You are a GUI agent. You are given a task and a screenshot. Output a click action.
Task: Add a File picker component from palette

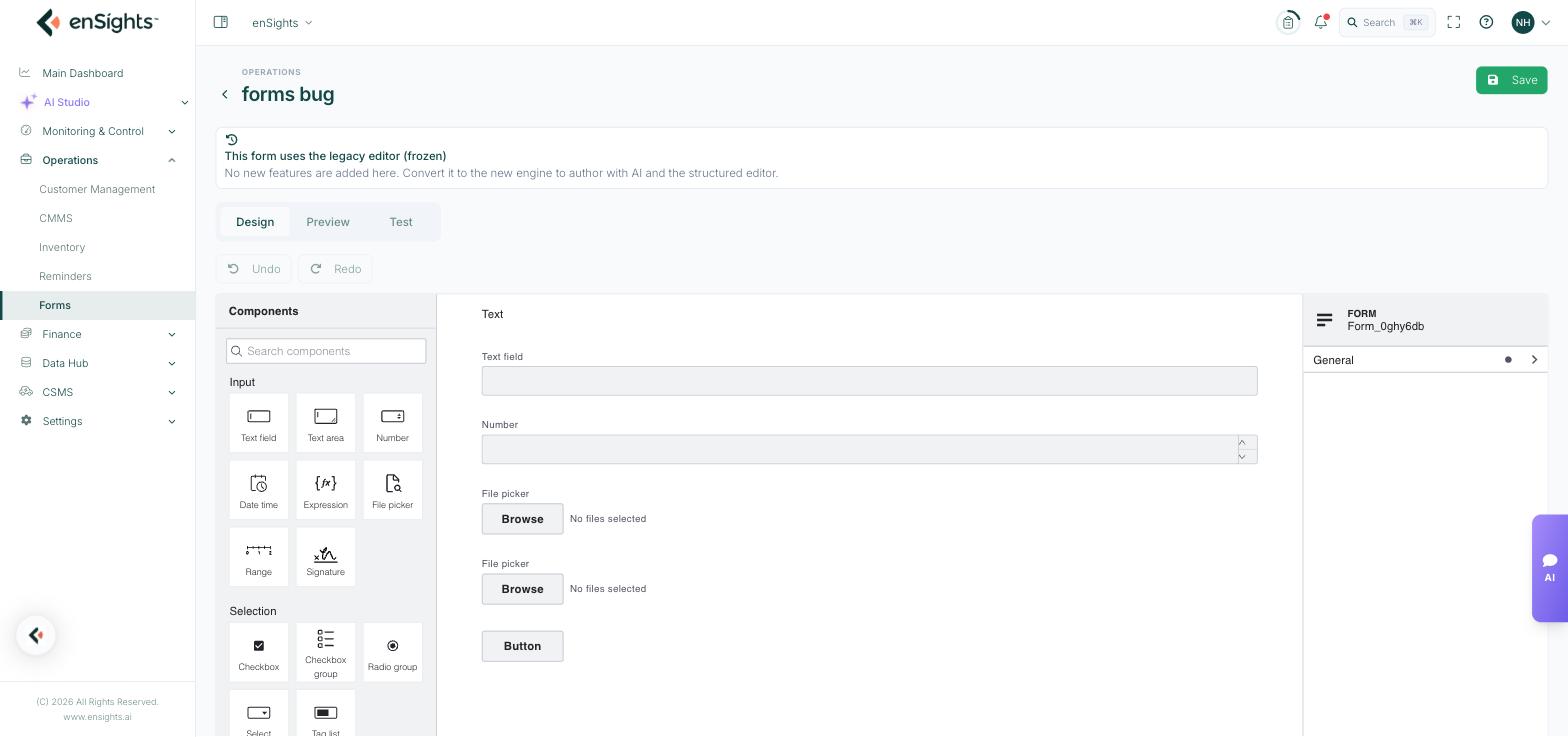coord(393,490)
